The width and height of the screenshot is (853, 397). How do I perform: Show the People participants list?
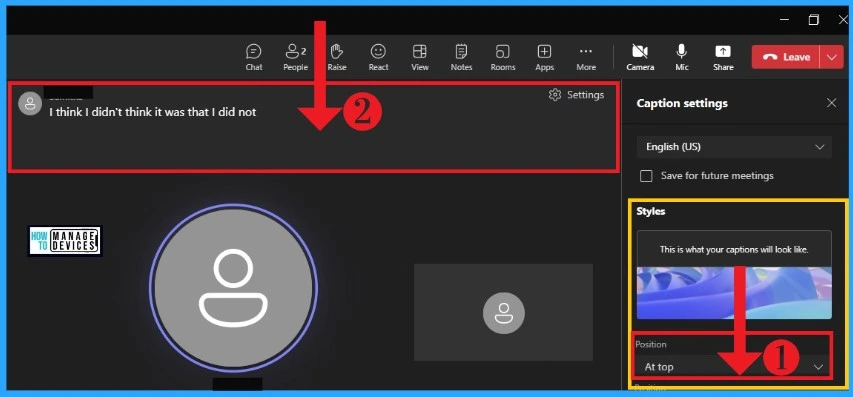click(x=295, y=58)
